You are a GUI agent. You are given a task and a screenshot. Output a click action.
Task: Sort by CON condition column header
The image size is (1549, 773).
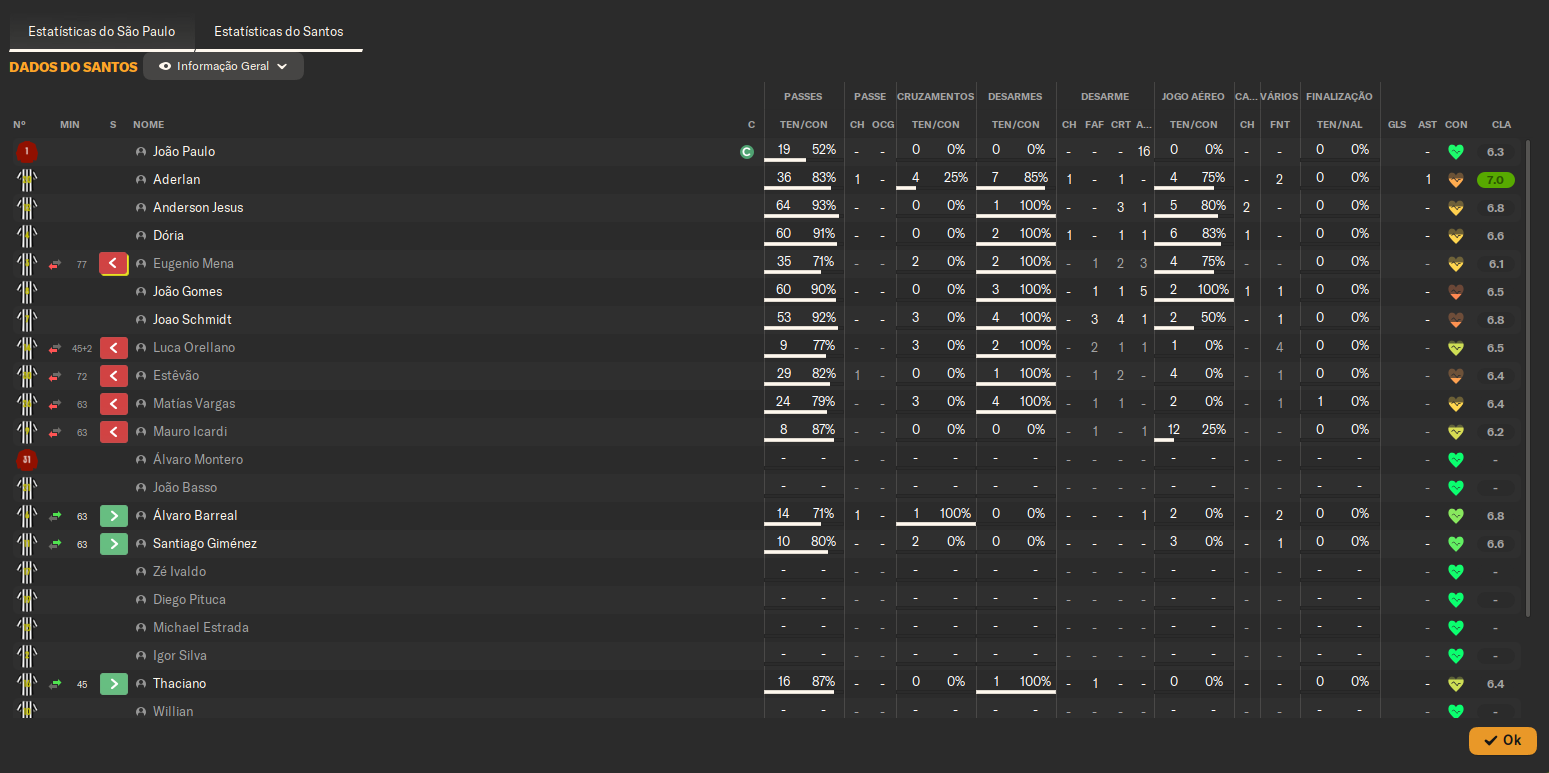click(1456, 125)
